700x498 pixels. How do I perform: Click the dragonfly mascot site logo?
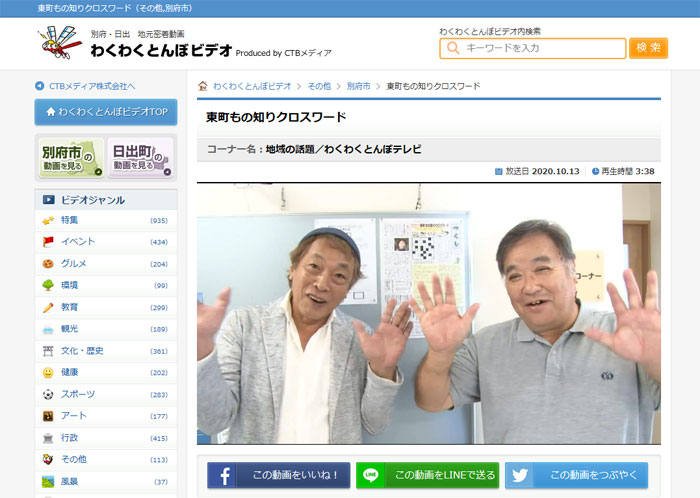pyautogui.click(x=60, y=42)
